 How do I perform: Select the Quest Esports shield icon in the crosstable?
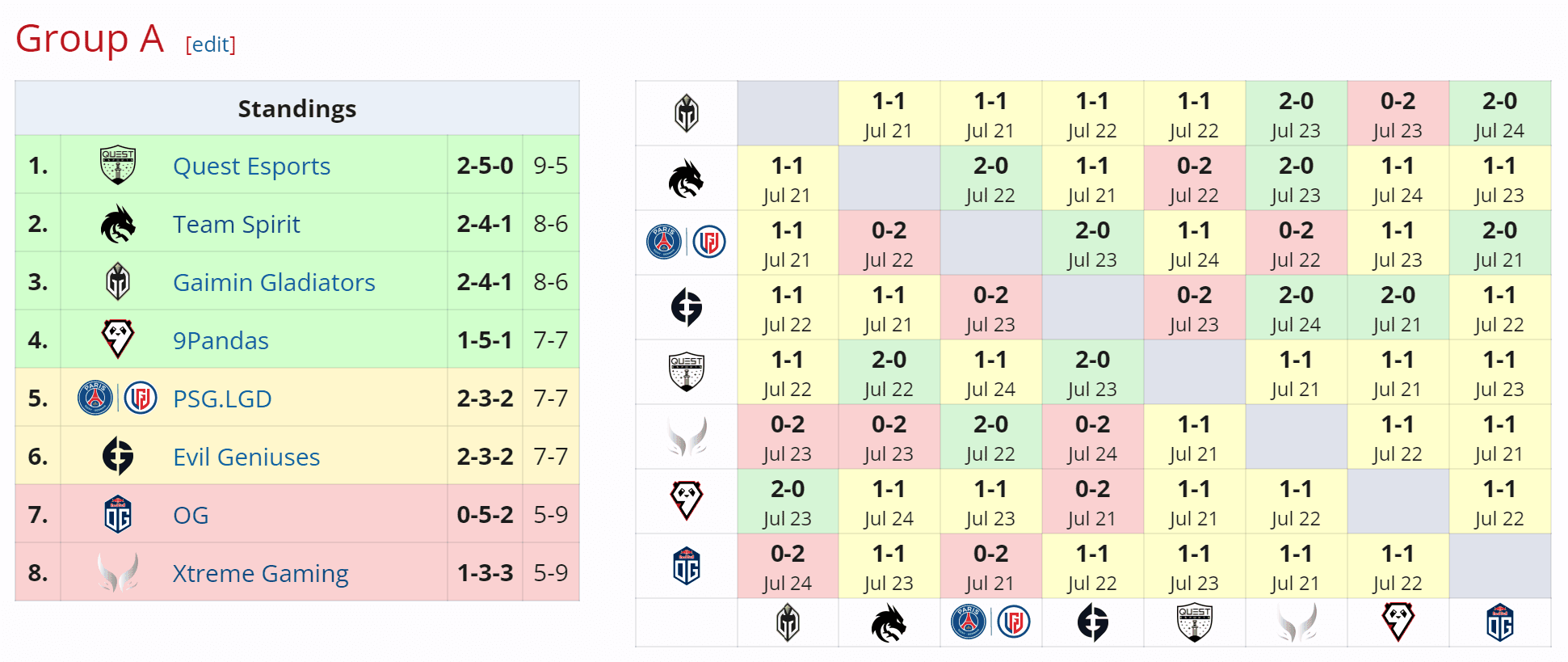point(686,372)
